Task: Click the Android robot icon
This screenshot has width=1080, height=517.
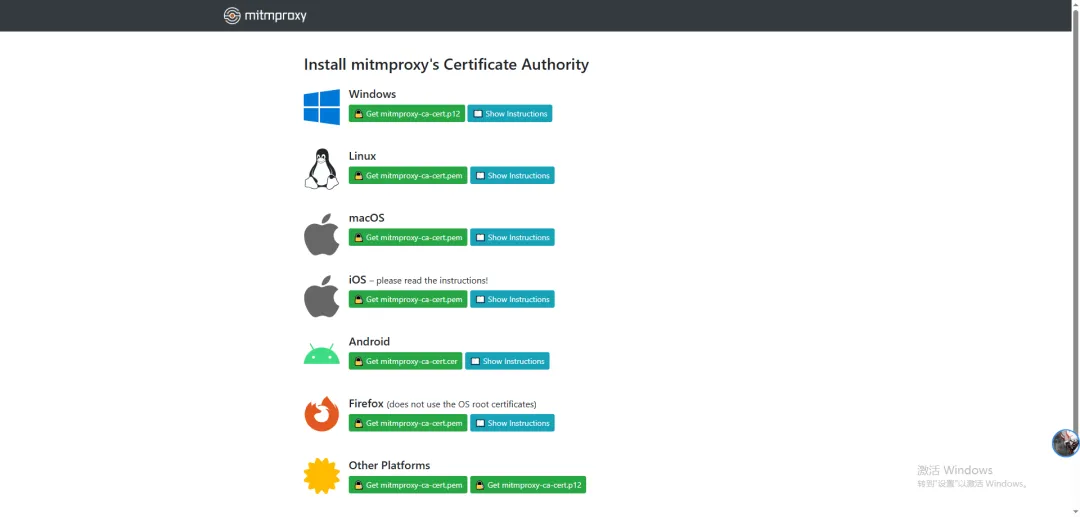Action: pyautogui.click(x=322, y=354)
